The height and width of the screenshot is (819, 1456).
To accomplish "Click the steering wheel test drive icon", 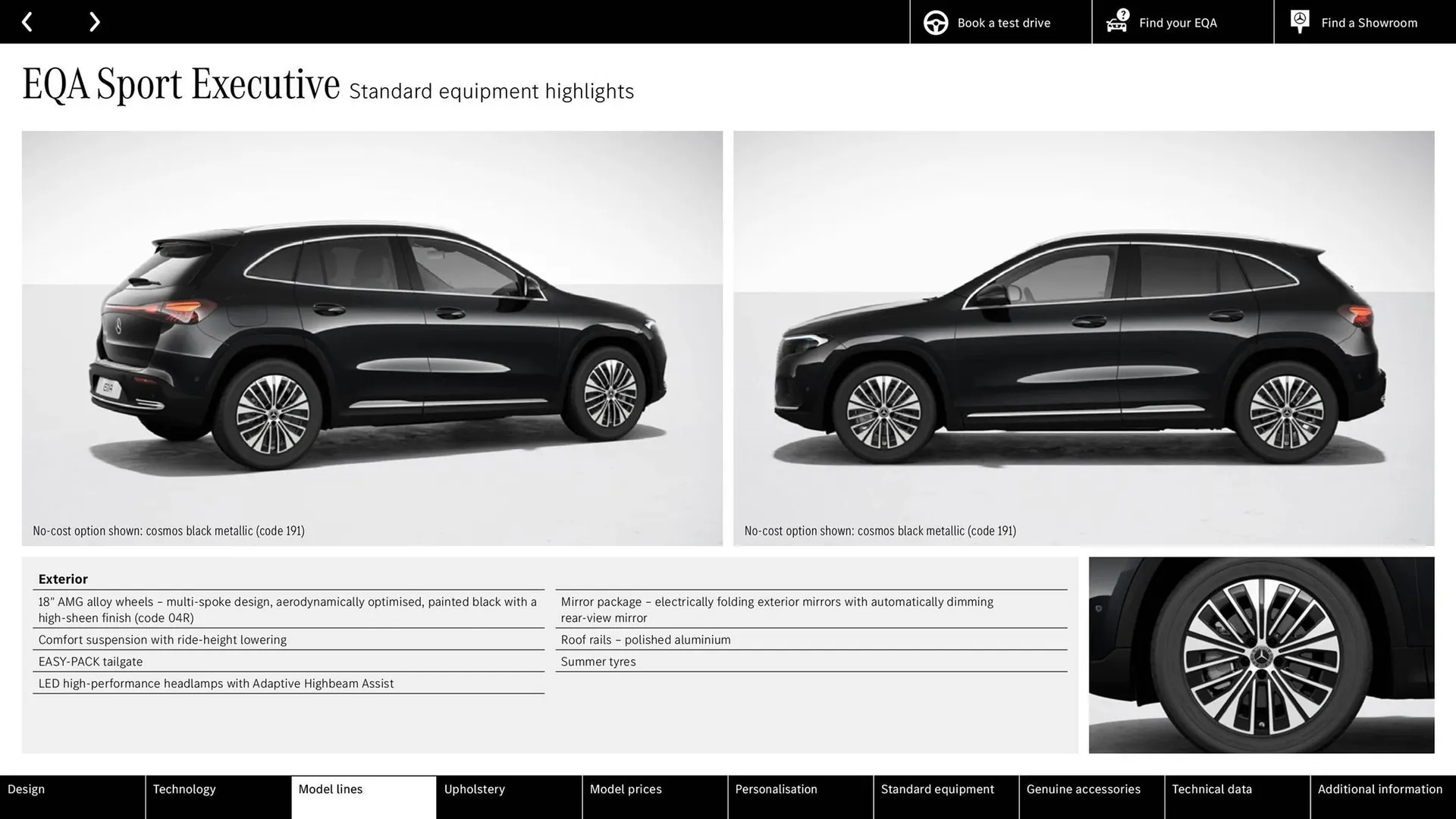I will (x=936, y=22).
